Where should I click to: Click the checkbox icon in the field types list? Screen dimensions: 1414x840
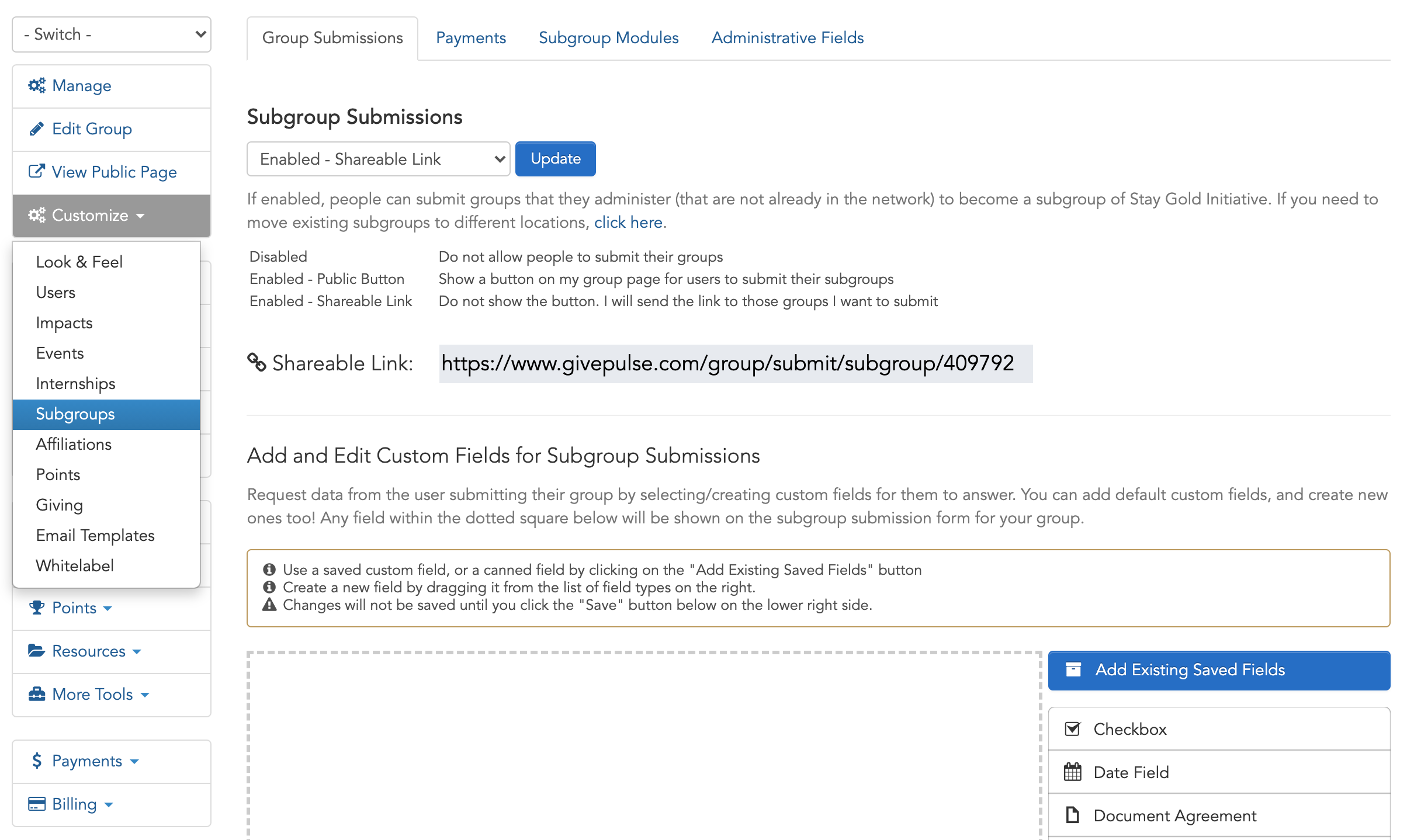pos(1072,728)
